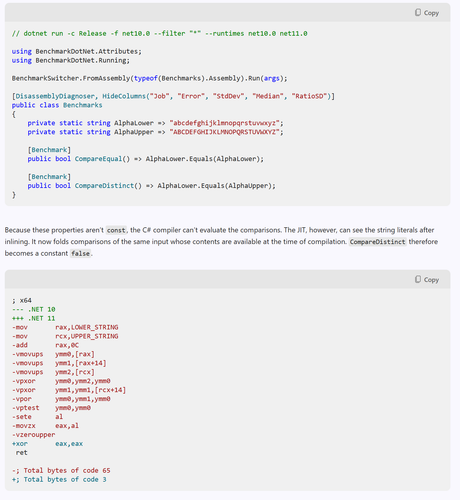Click 'public class Benchmarks' declaration

57,105
